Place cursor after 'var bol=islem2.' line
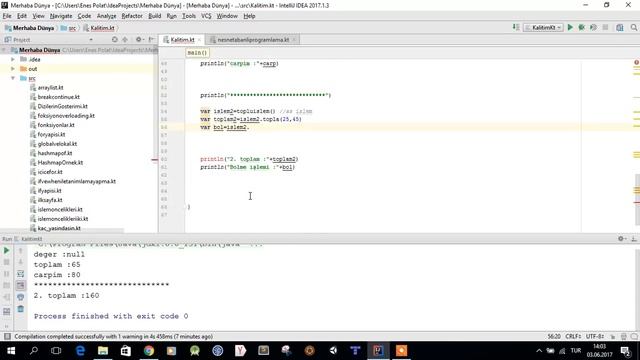Image resolution: width=640 pixels, height=360 pixels. [249, 127]
